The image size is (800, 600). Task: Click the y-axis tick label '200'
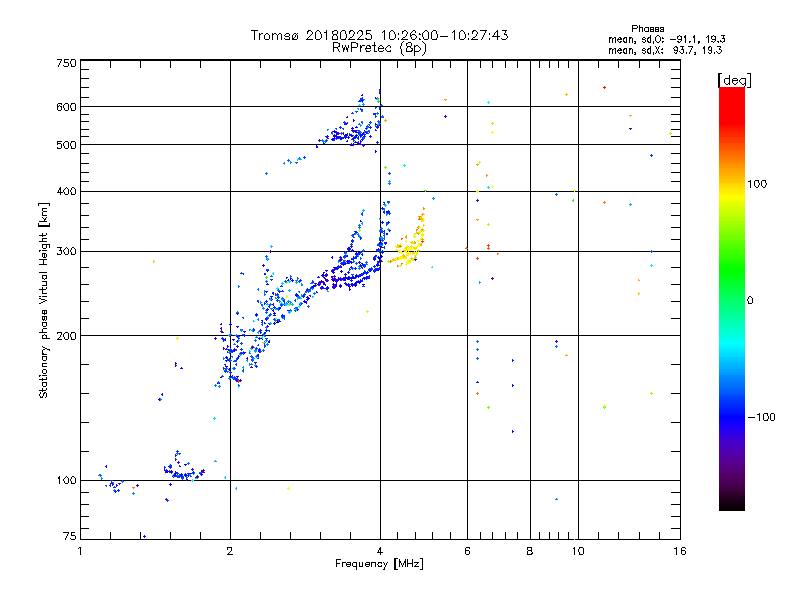[66, 336]
